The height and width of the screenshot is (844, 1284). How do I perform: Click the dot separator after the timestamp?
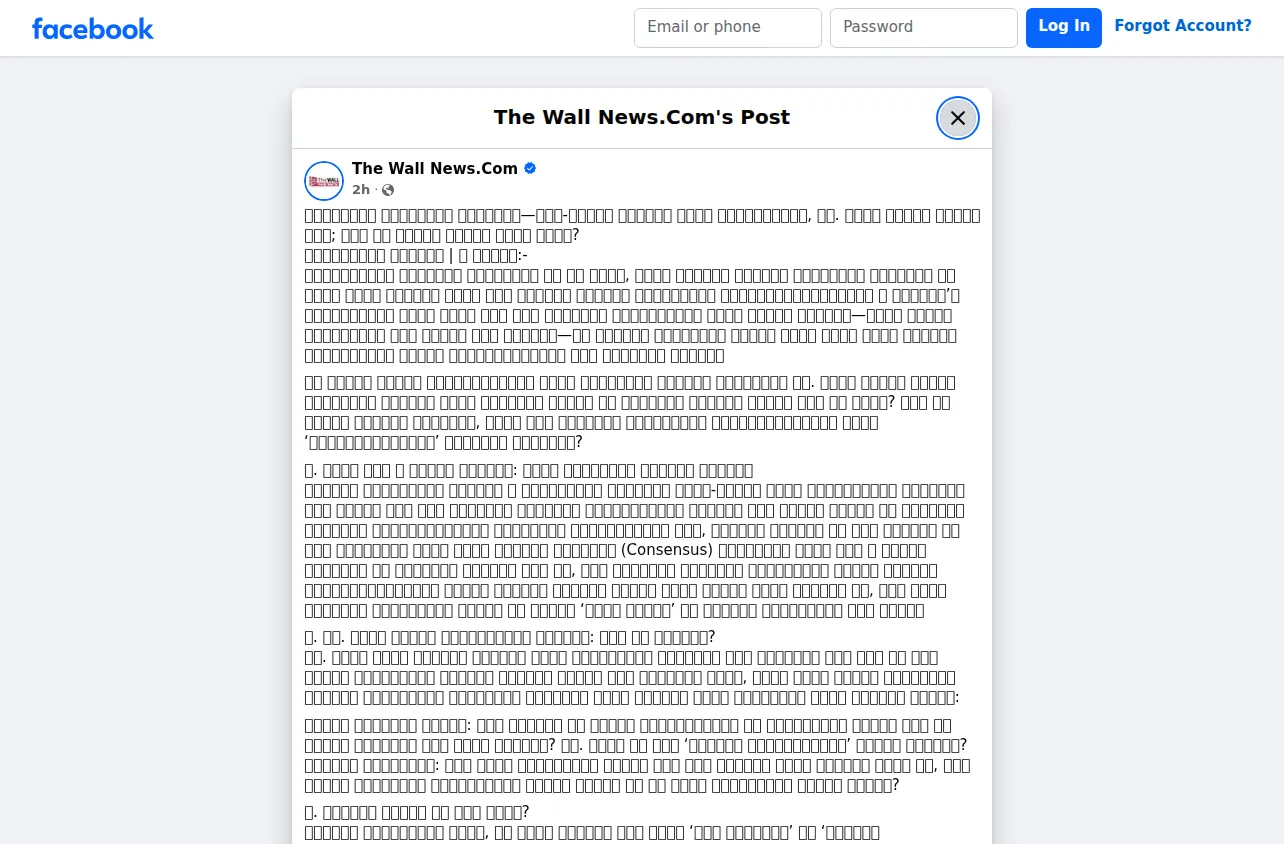(376, 190)
